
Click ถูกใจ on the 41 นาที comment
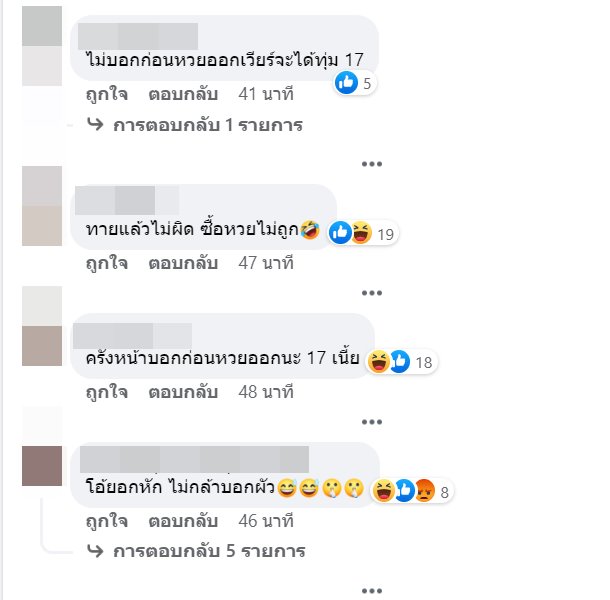(x=107, y=95)
